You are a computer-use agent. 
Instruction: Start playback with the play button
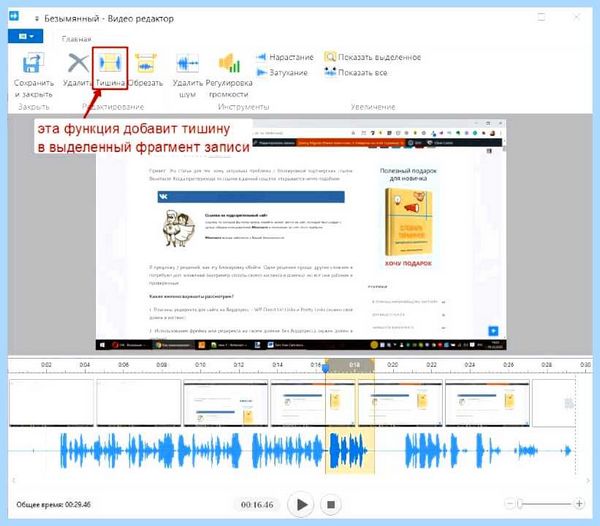[301, 505]
